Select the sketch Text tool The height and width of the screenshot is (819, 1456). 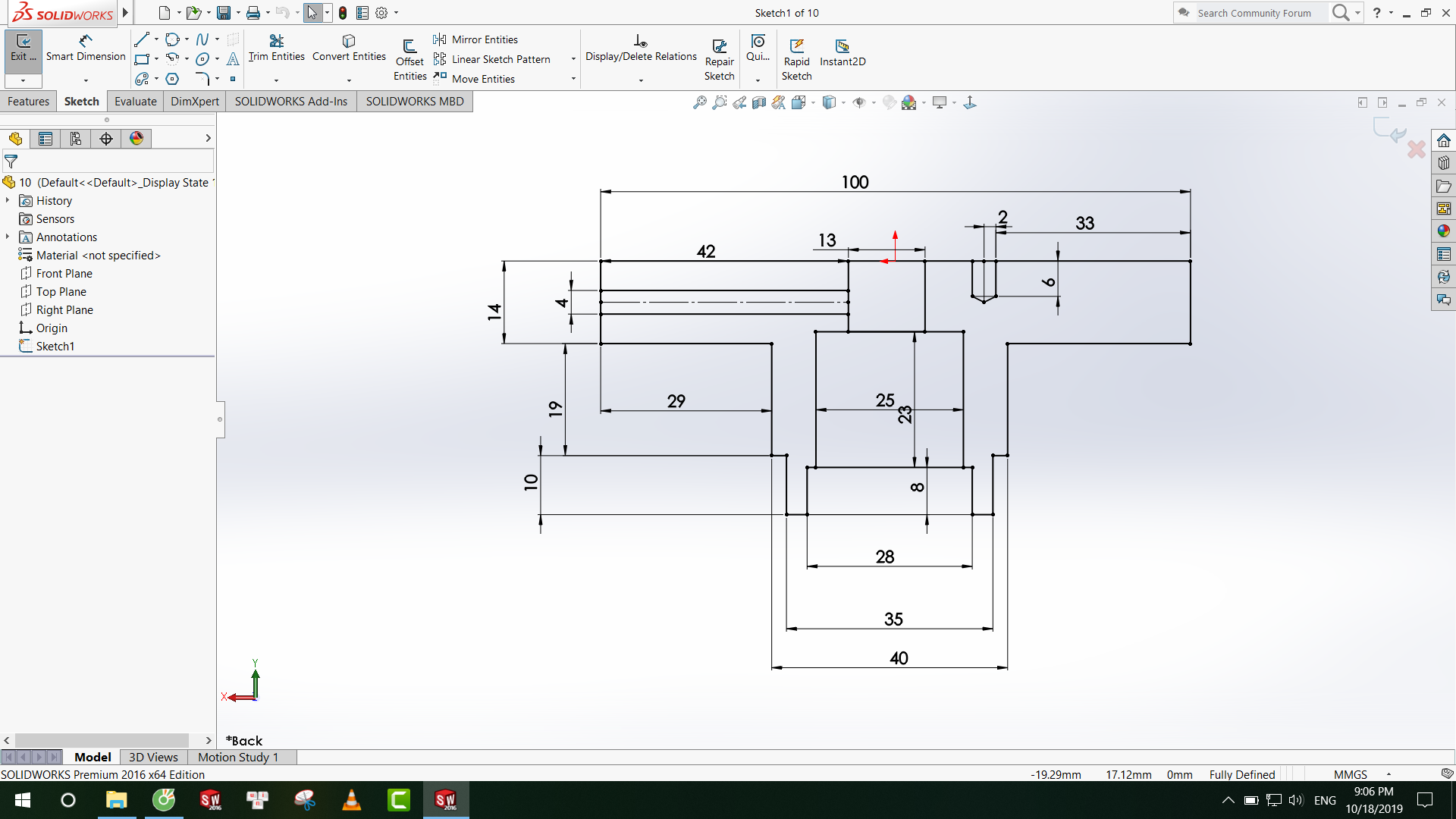pyautogui.click(x=233, y=59)
